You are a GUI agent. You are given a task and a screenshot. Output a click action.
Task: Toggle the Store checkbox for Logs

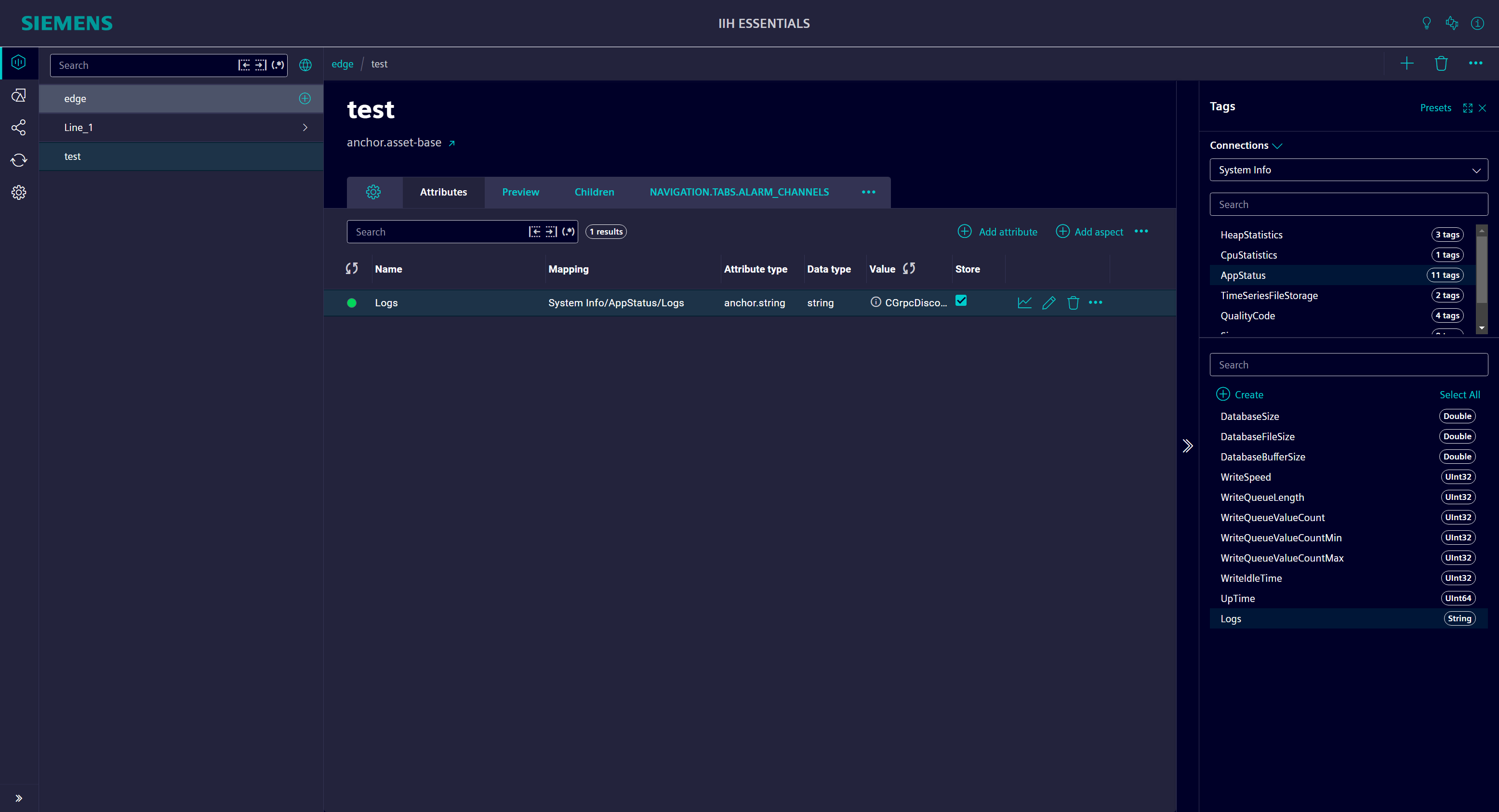pyautogui.click(x=961, y=301)
